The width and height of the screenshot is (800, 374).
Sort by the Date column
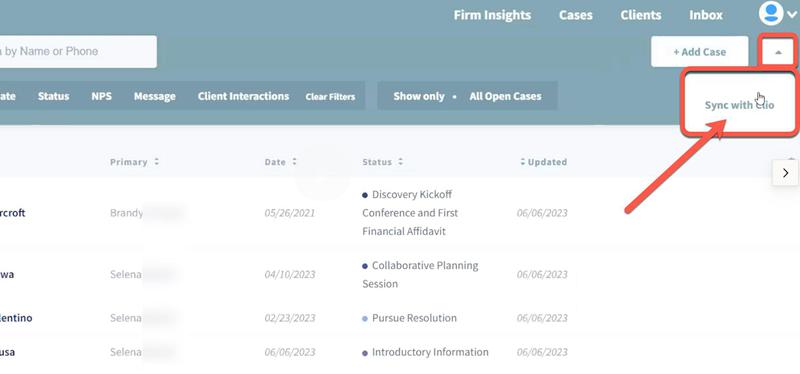coord(280,162)
